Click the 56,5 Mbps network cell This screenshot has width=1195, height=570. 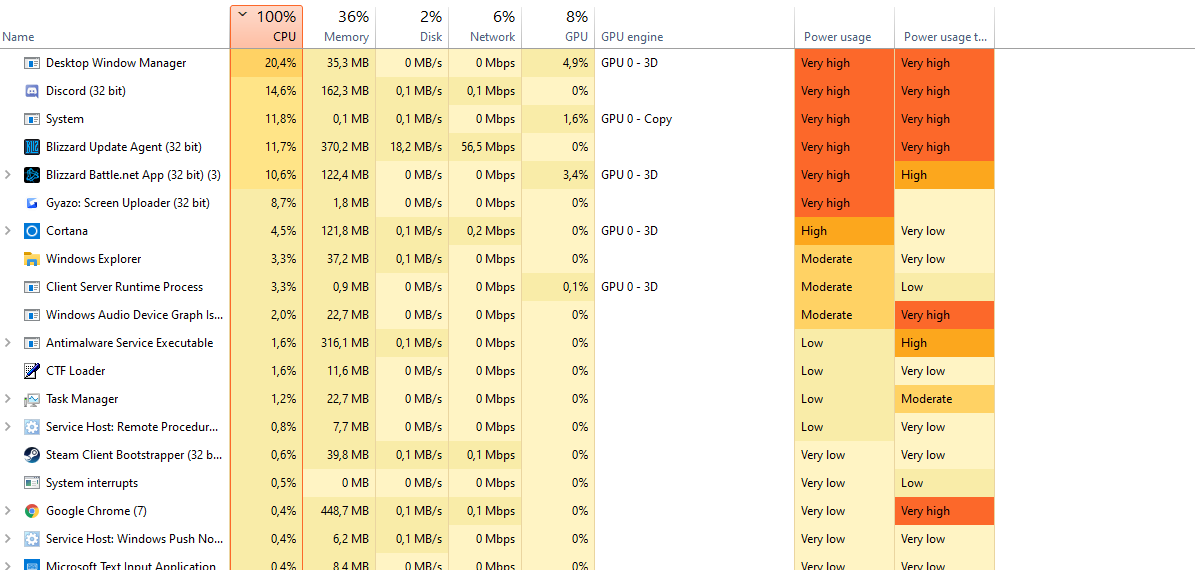[x=485, y=147]
